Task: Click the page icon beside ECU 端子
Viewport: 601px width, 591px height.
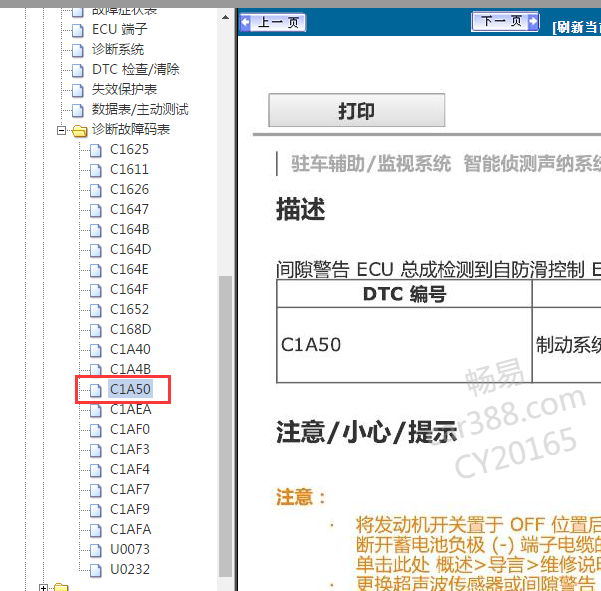Action: (x=78, y=30)
